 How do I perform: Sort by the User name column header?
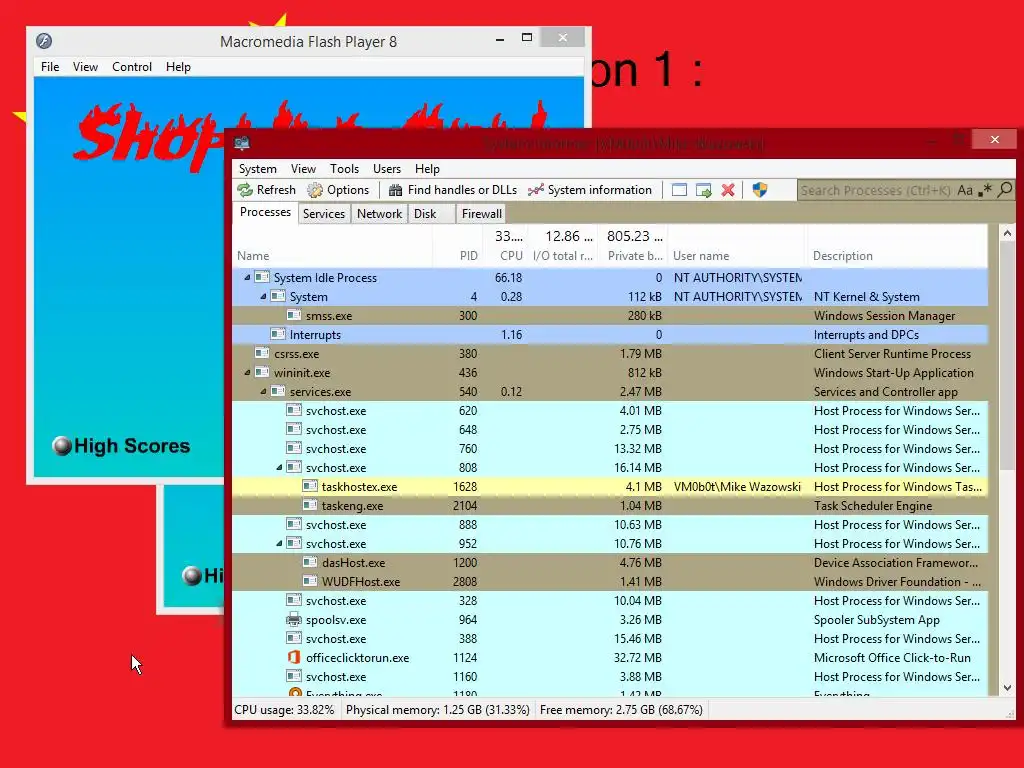pyautogui.click(x=737, y=256)
